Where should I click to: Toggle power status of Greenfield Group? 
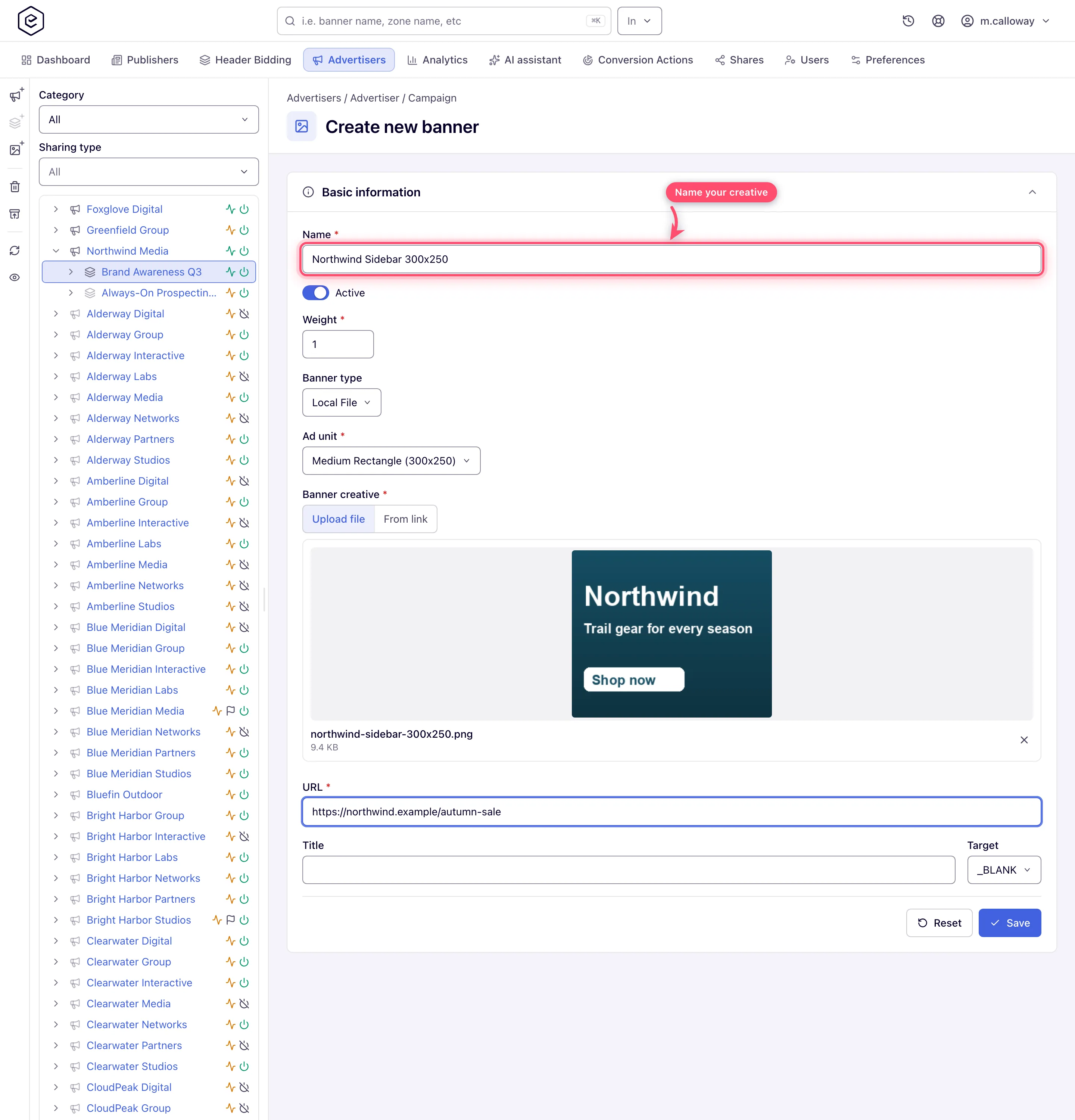coord(244,230)
